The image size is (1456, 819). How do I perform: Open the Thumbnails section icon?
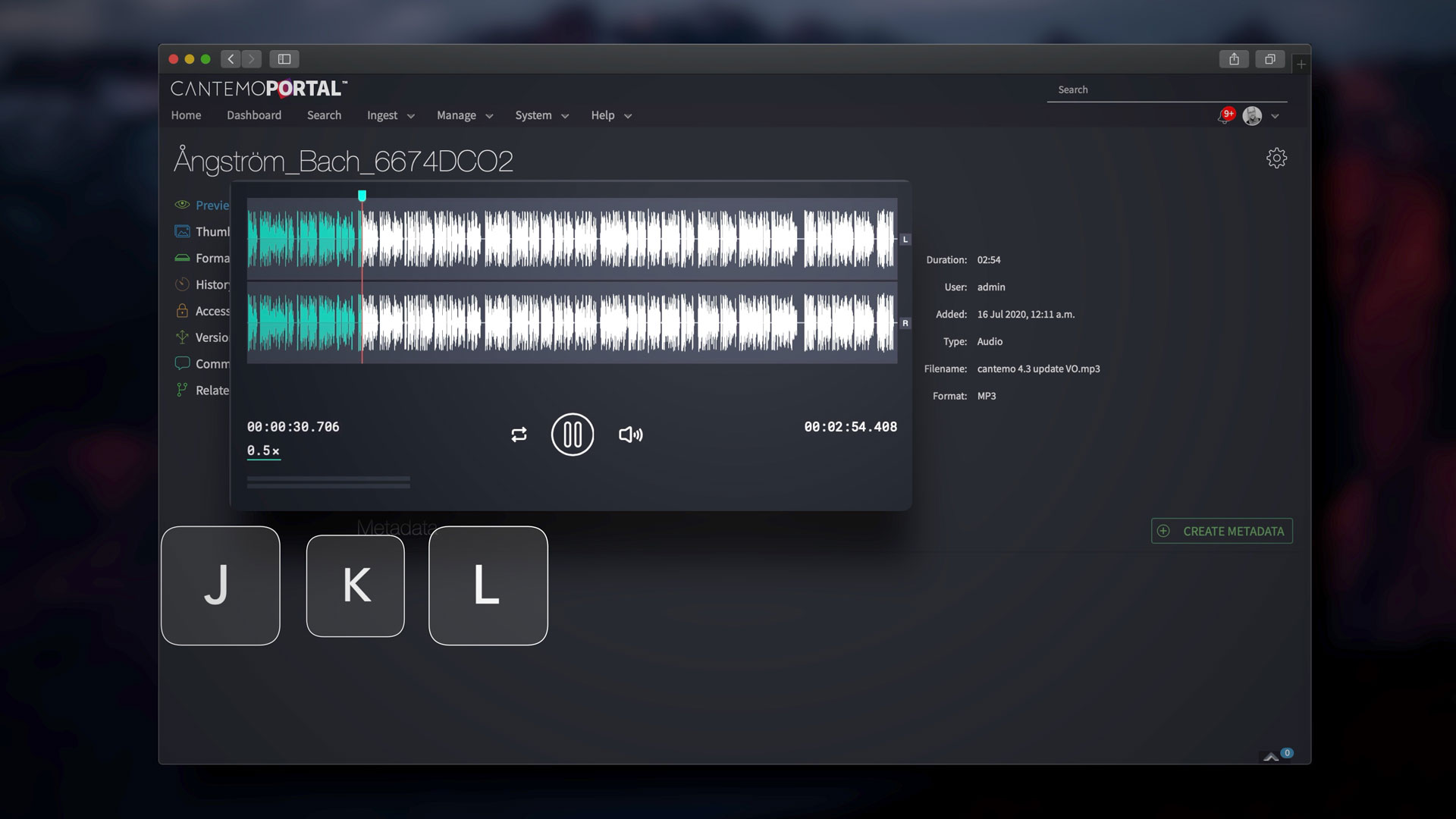(182, 231)
